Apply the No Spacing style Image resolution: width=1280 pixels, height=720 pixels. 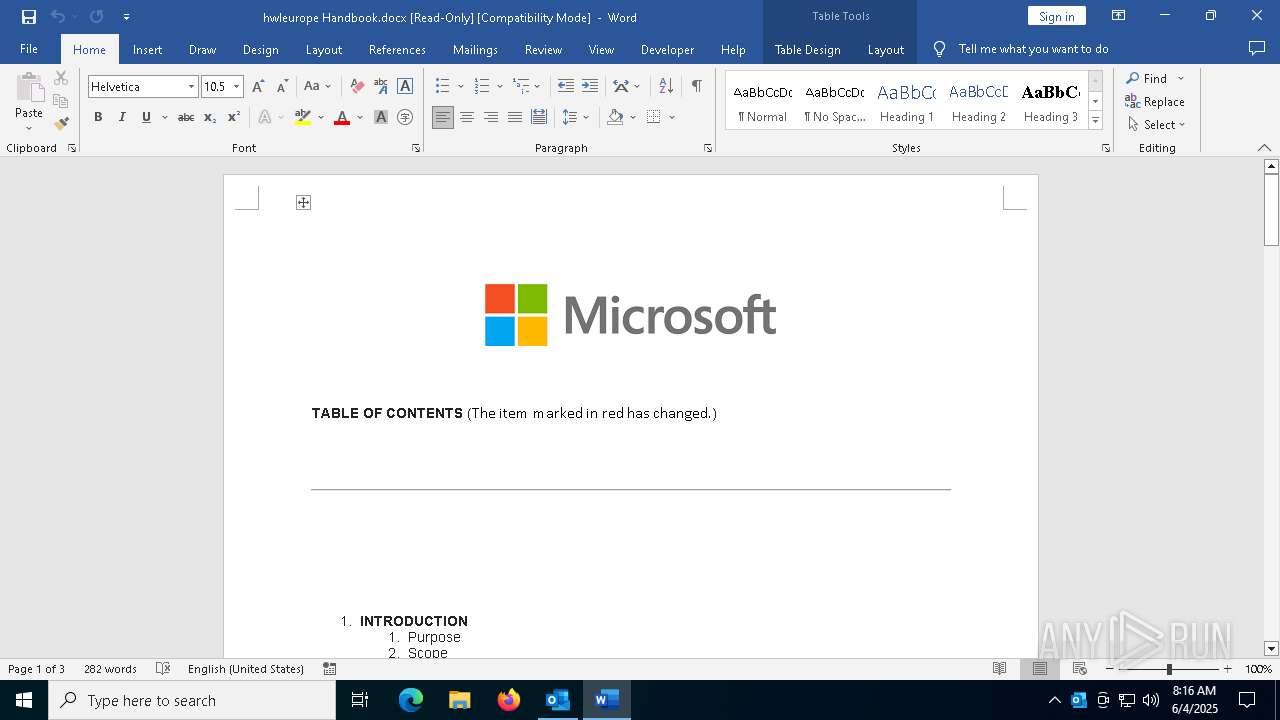click(x=835, y=102)
